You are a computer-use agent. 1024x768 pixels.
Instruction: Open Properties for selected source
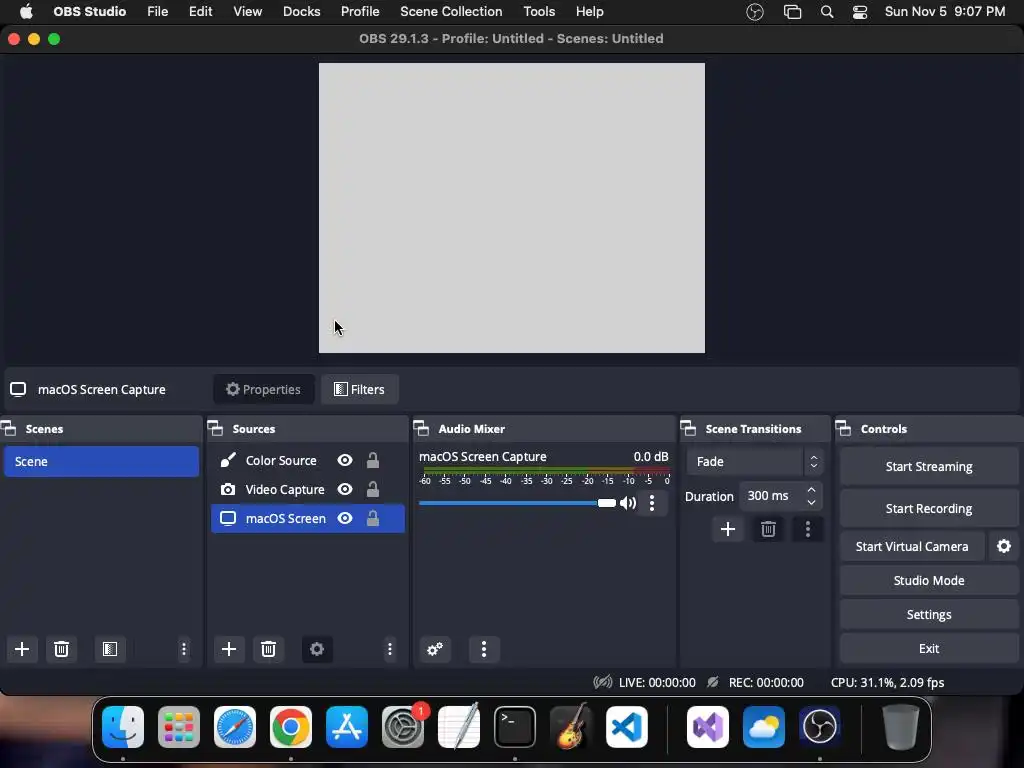coord(264,389)
